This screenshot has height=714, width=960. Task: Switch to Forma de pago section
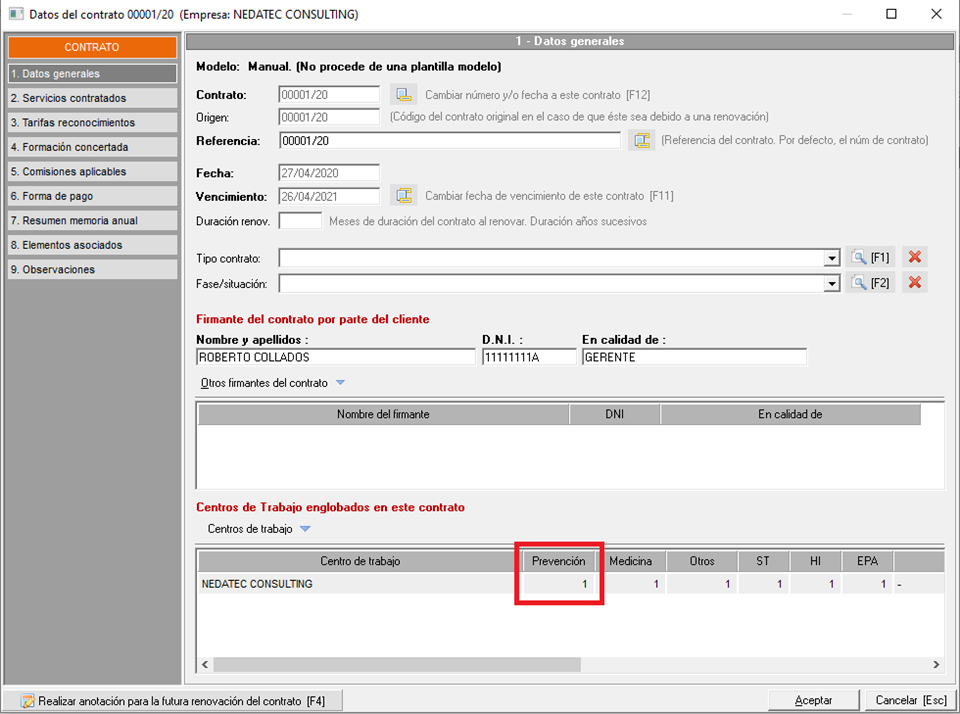coord(92,196)
